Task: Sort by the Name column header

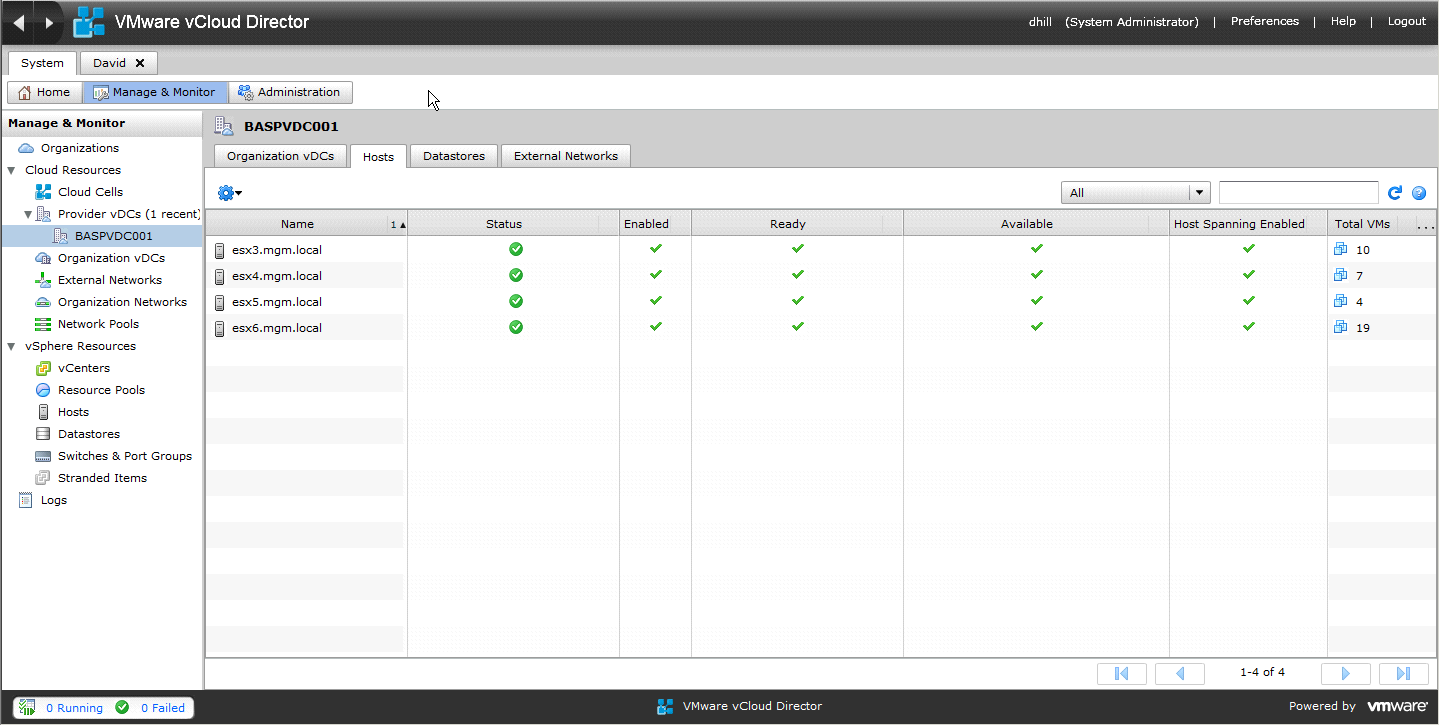Action: [297, 224]
